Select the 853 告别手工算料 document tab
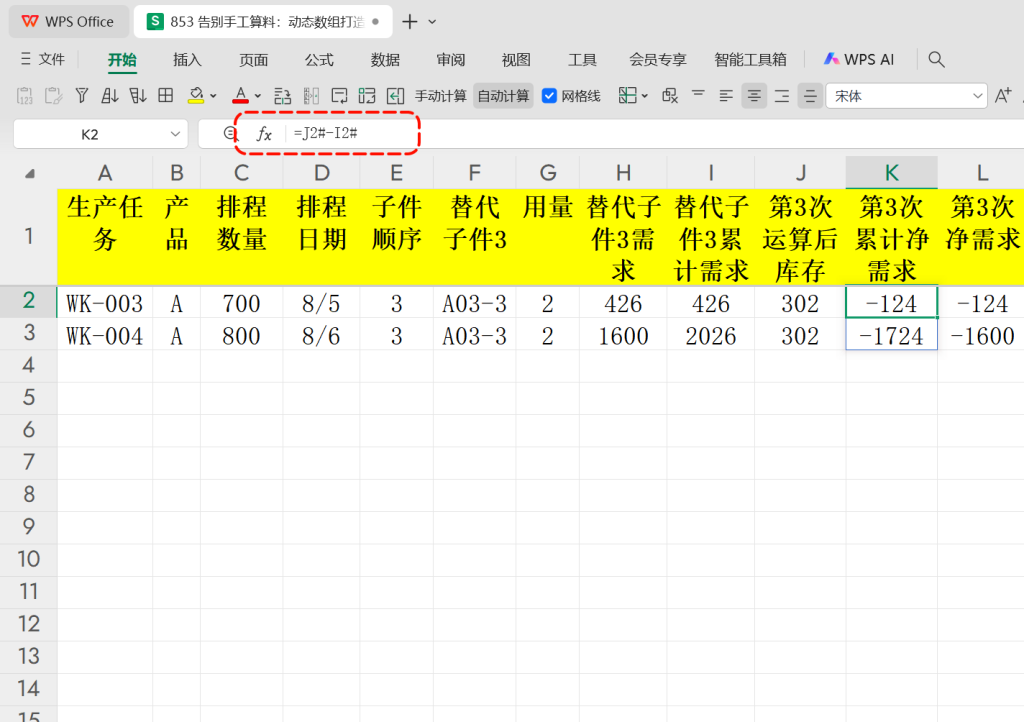The width and height of the screenshot is (1024, 722). click(x=263, y=22)
